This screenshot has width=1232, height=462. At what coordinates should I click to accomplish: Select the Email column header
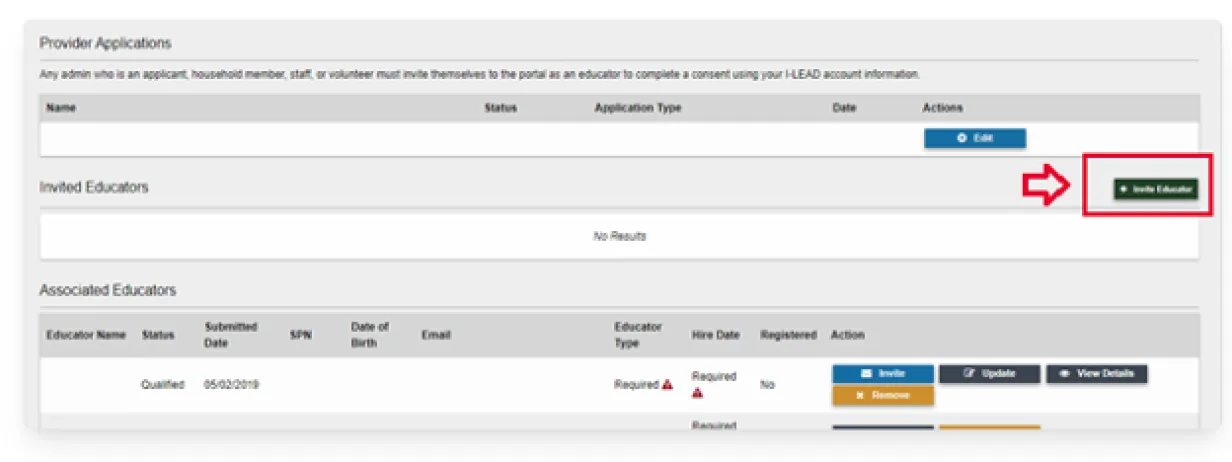coord(435,335)
